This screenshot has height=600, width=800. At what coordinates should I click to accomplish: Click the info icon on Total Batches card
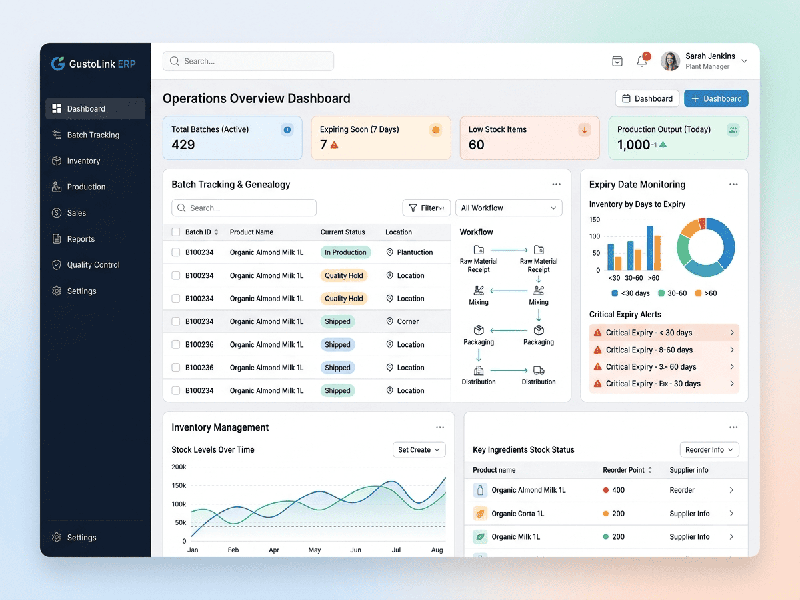click(287, 130)
